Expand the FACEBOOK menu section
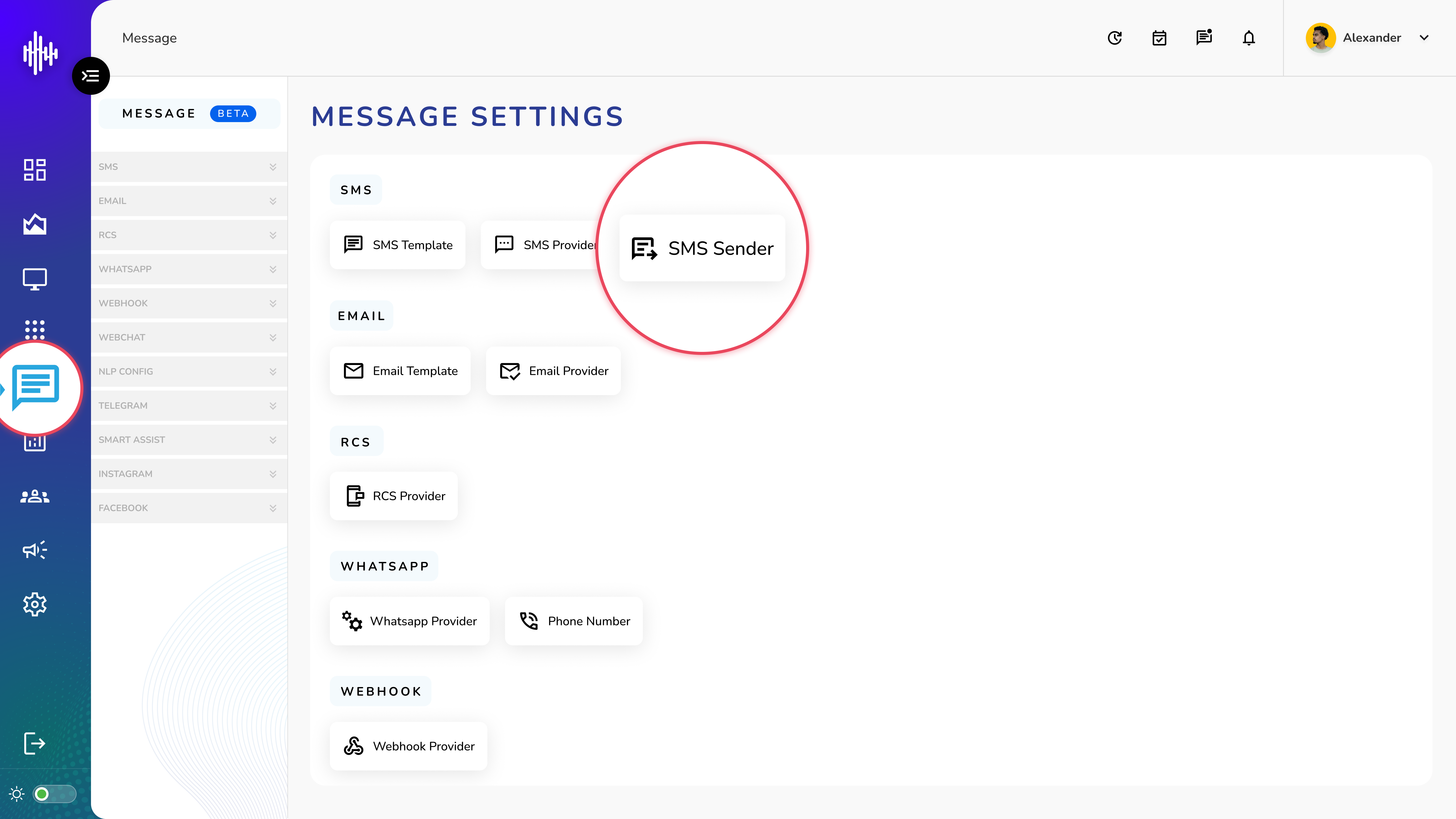The width and height of the screenshot is (1456, 819). (x=189, y=508)
